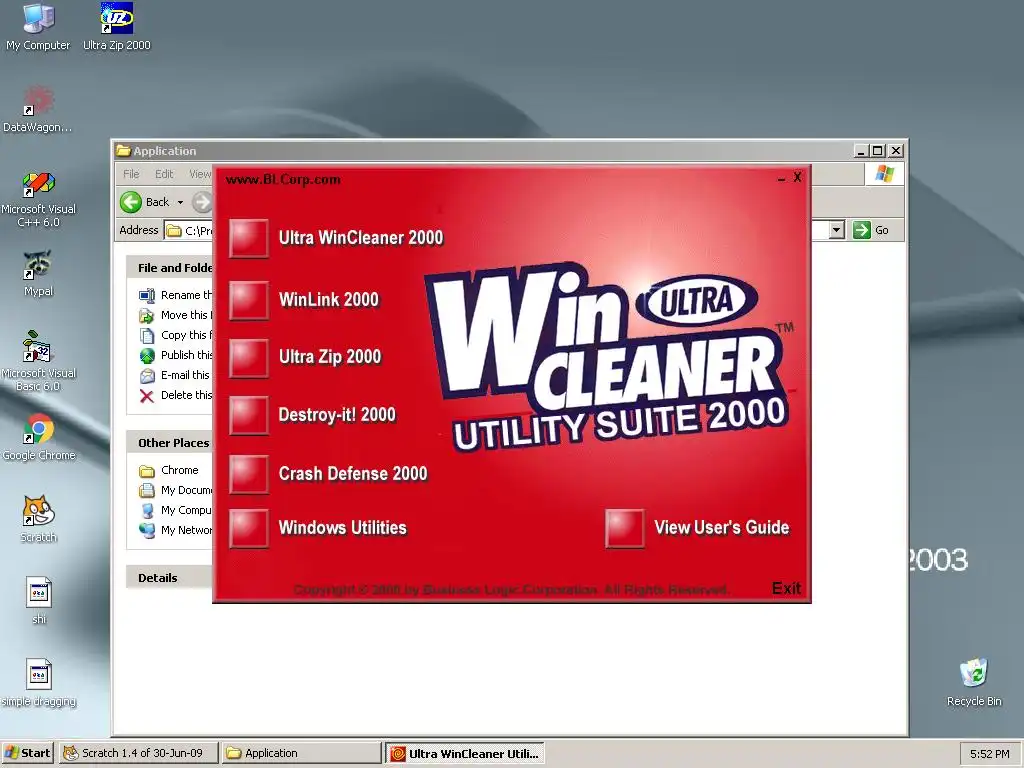Switch to Scratch 1.4 taskbar button

(x=138, y=753)
